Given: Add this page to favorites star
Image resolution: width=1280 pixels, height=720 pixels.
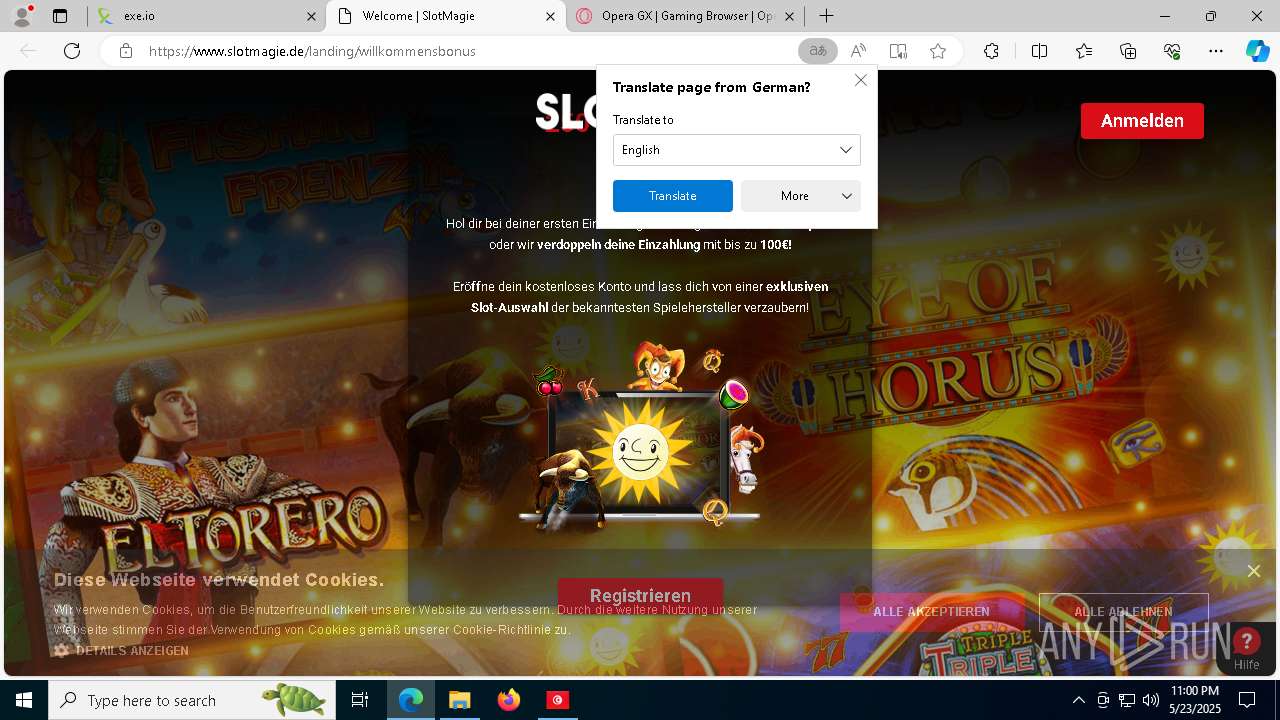Looking at the screenshot, I should tap(938, 51).
